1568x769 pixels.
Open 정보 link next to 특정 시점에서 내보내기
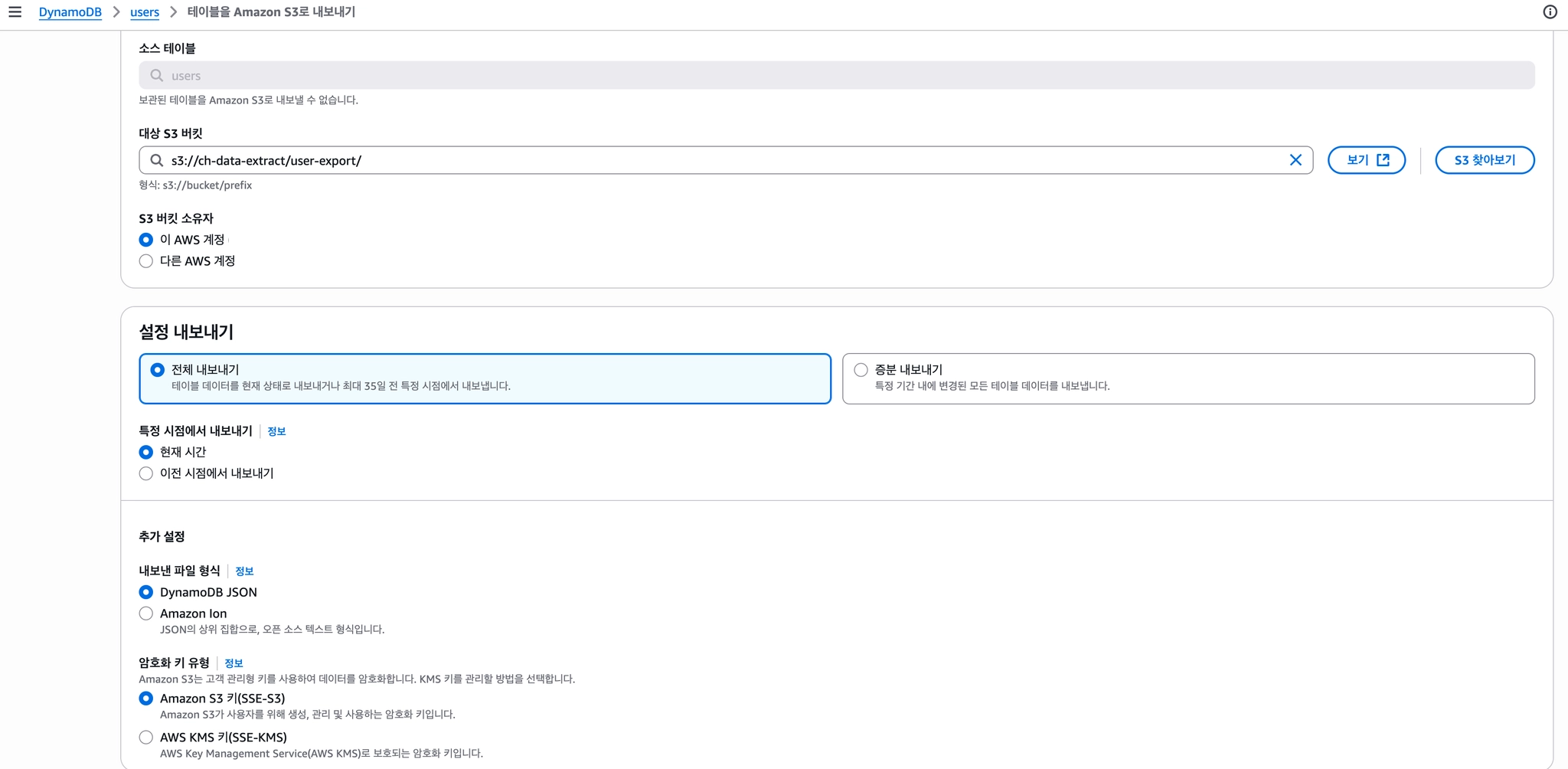[x=276, y=431]
